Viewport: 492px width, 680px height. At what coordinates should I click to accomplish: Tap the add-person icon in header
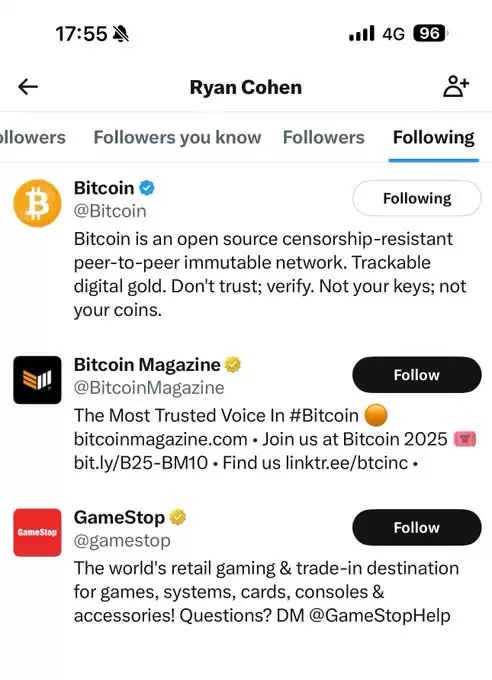pos(456,86)
